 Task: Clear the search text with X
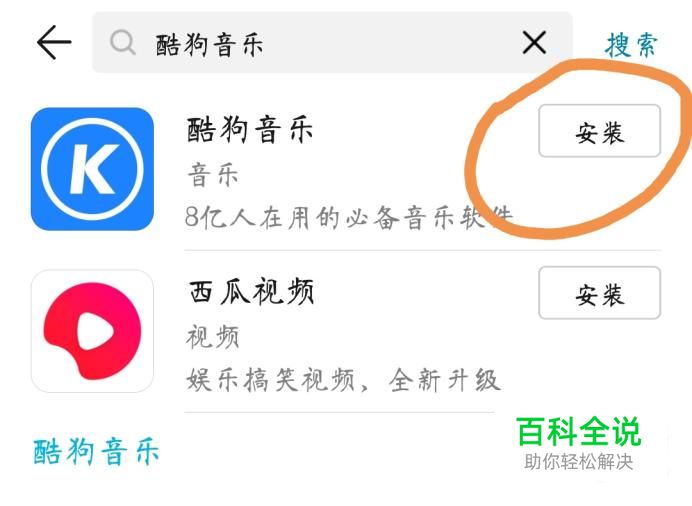[x=534, y=42]
